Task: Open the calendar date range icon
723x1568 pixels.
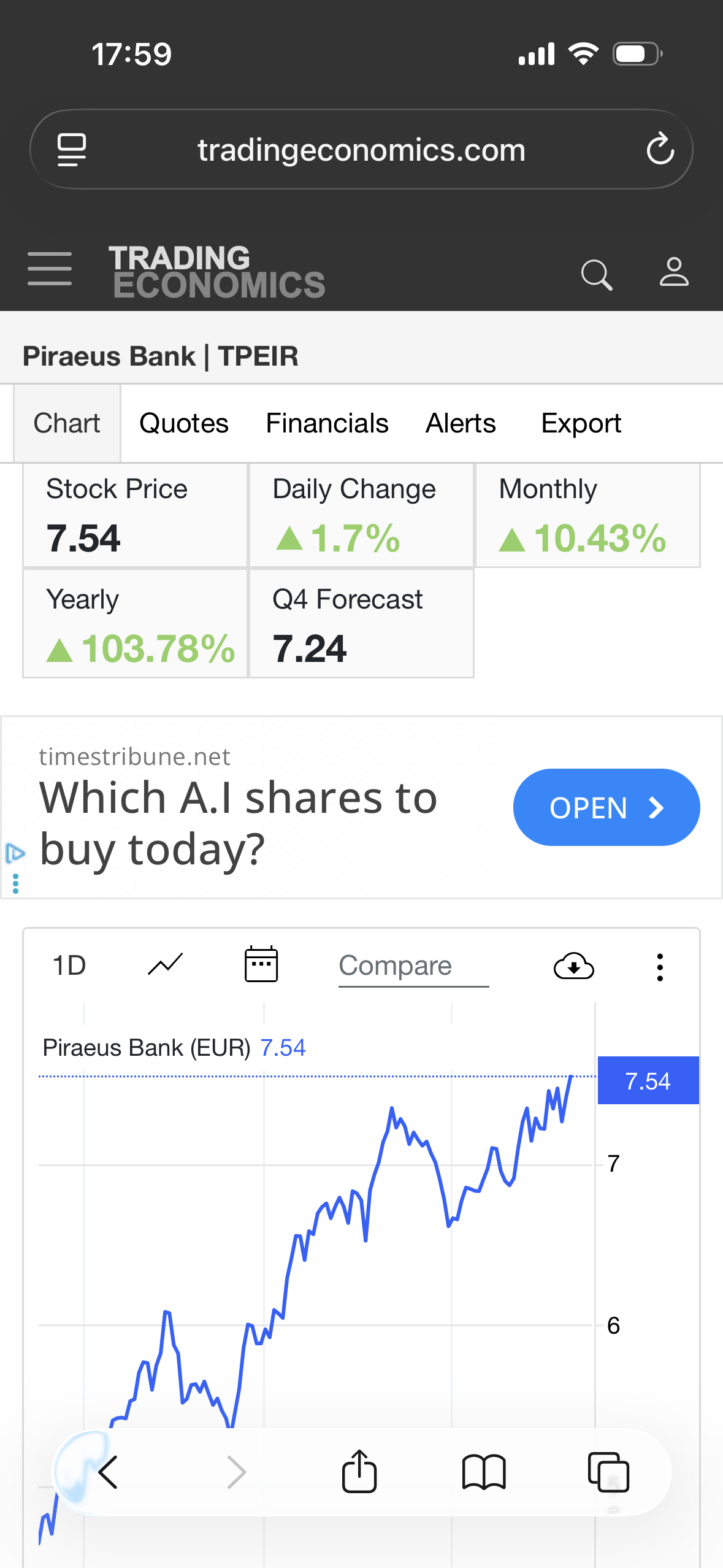Action: pos(261,965)
